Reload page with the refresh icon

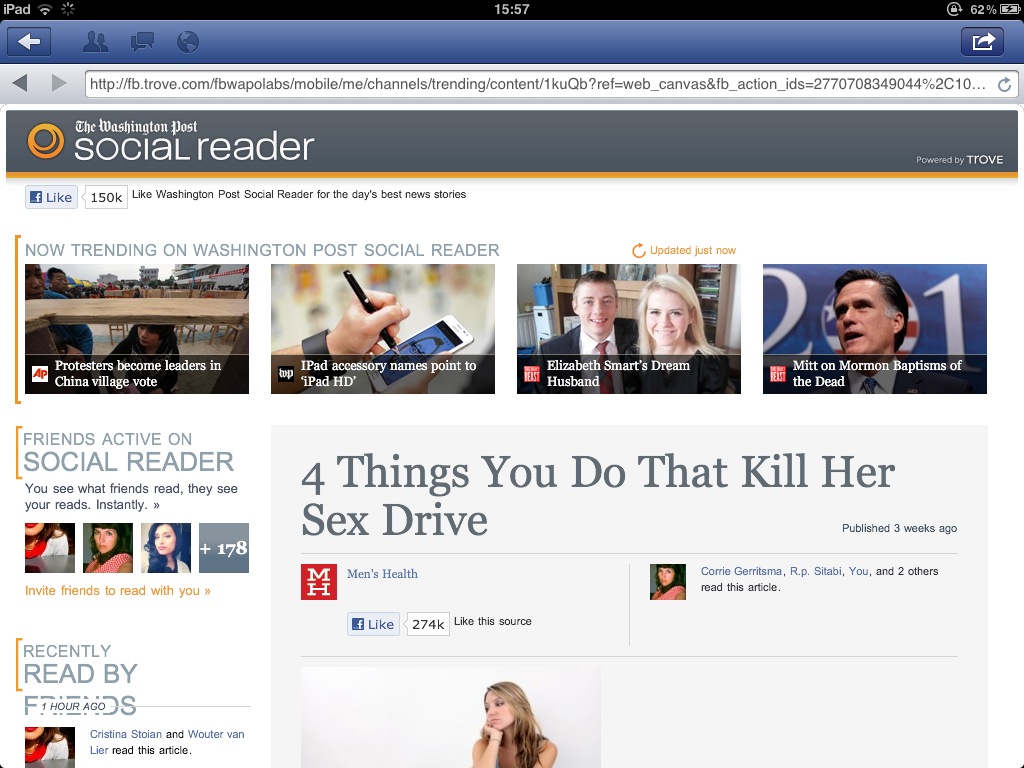pos(1004,85)
